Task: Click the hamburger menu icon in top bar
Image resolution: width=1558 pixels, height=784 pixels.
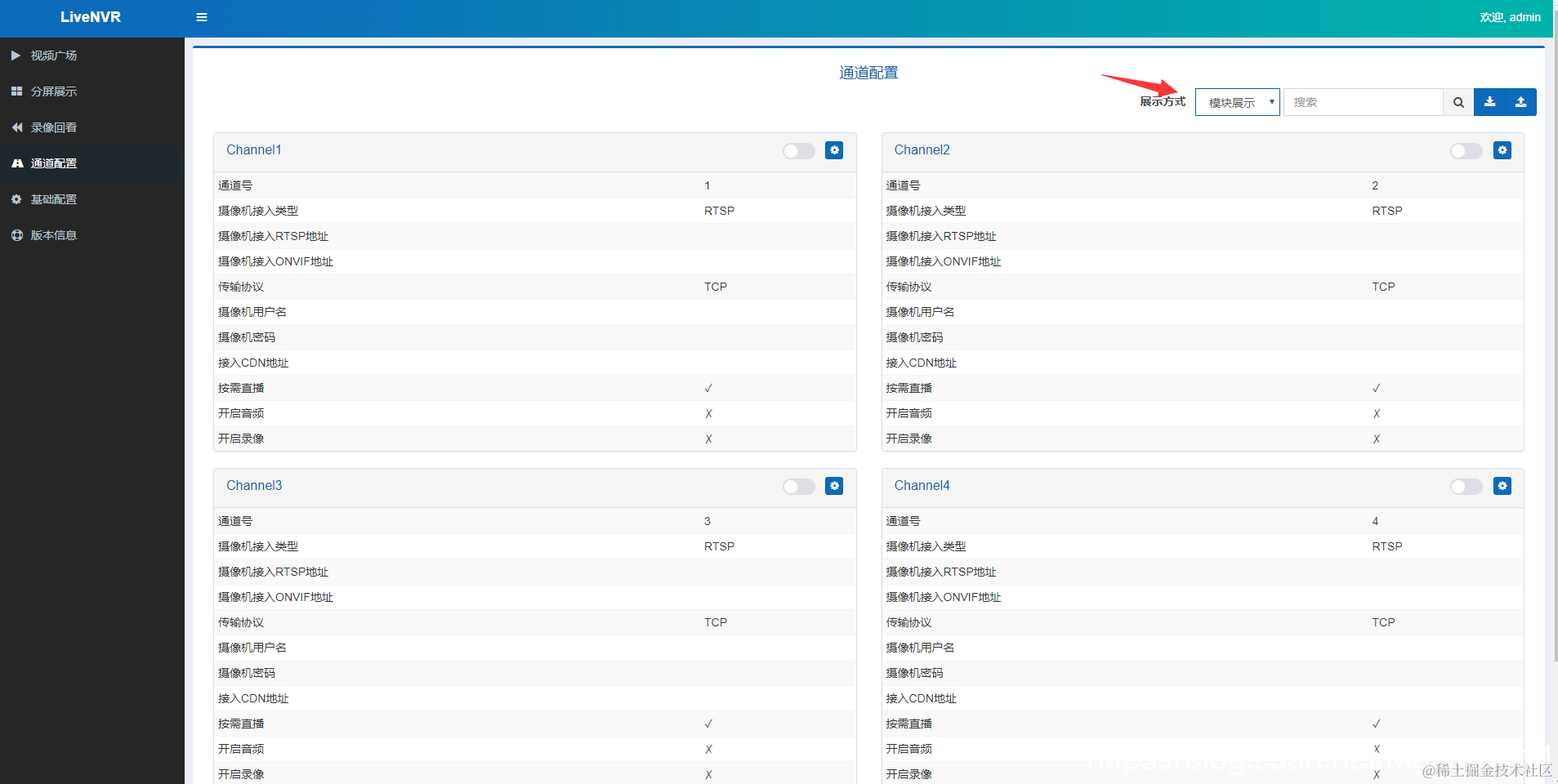Action: 201,17
